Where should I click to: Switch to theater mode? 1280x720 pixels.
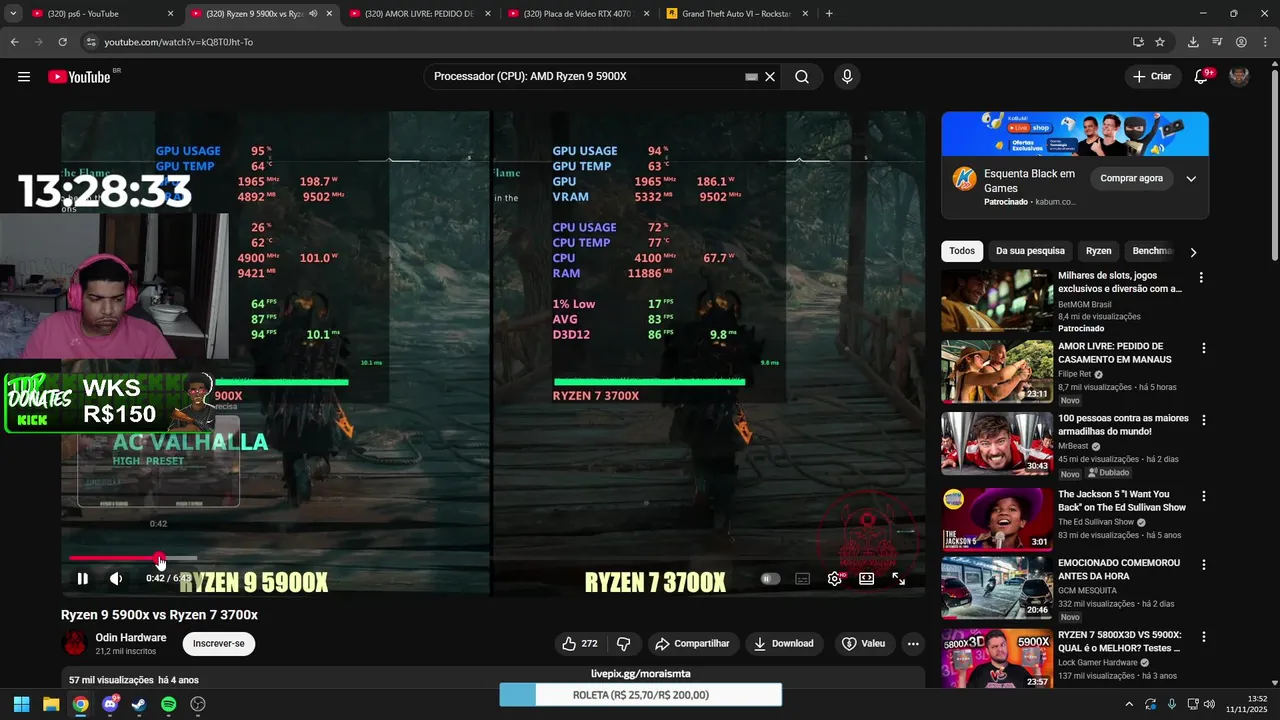(x=866, y=578)
